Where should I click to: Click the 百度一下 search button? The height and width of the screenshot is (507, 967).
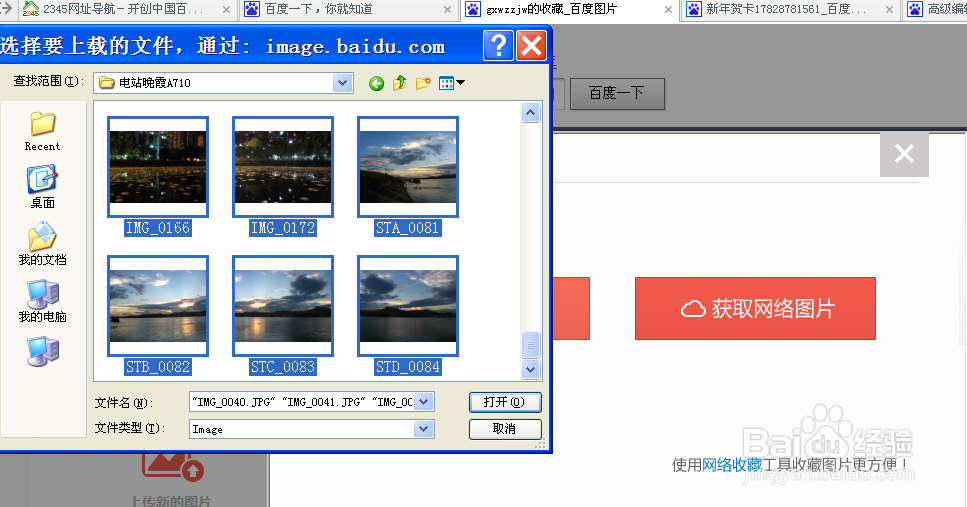pyautogui.click(x=617, y=93)
